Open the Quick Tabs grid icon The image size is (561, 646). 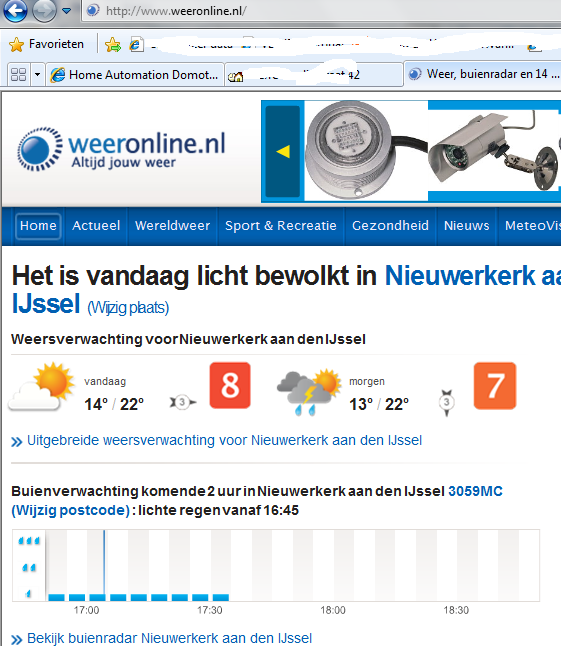pyautogui.click(x=19, y=75)
